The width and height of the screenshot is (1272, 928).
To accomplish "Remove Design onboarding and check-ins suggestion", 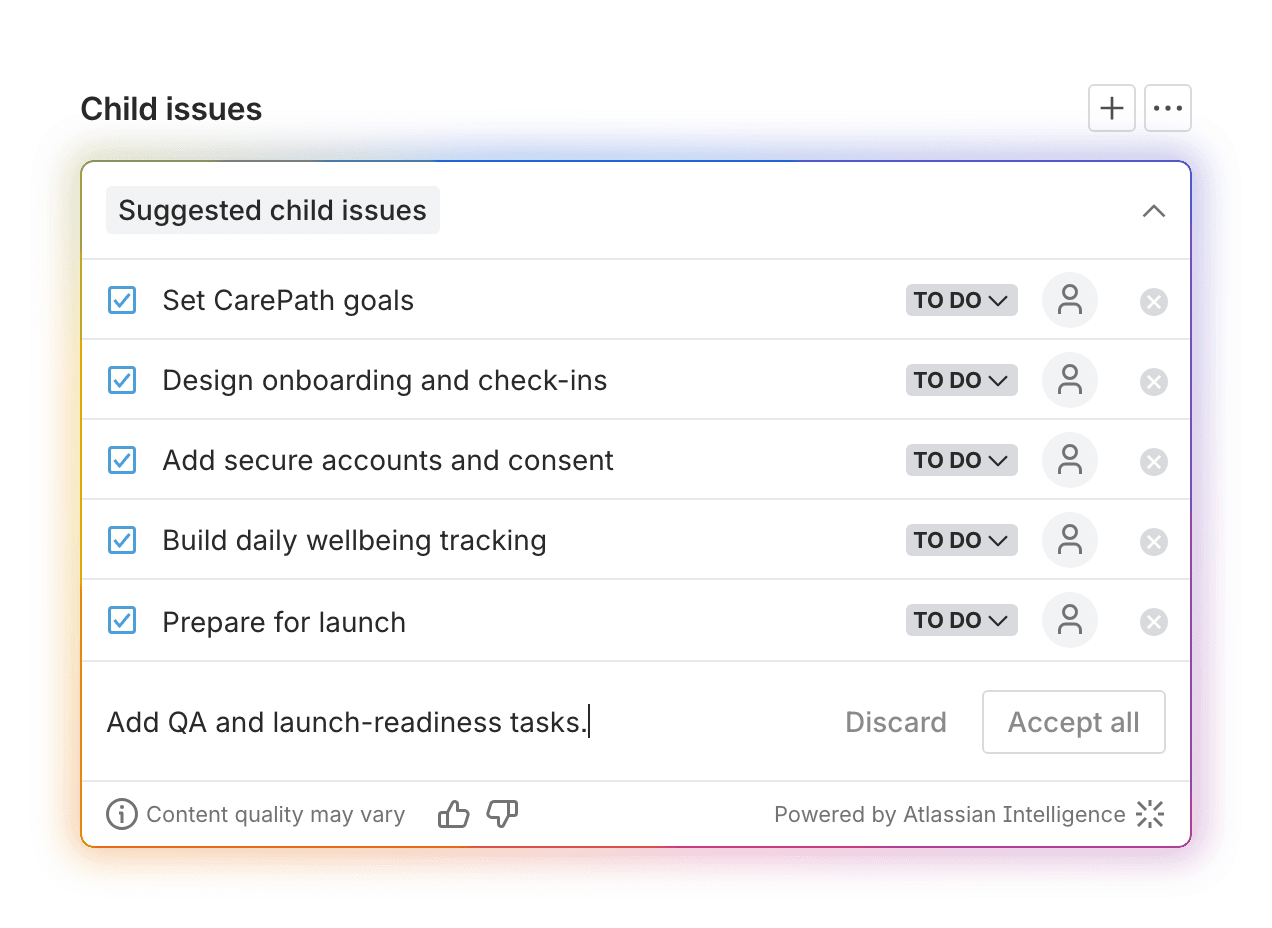I will point(1154,382).
